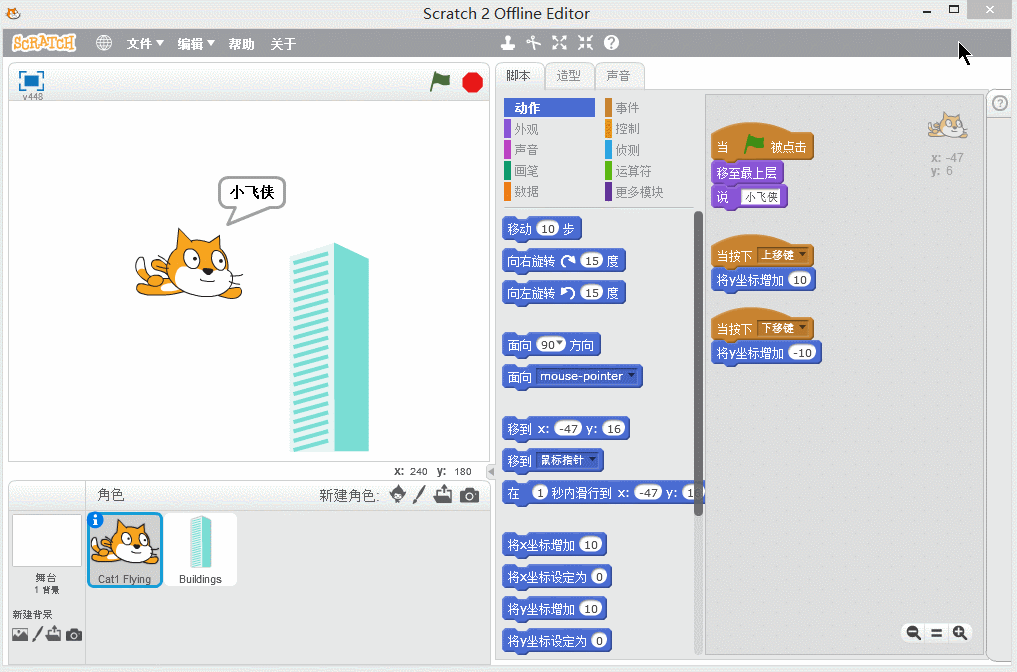Reset scripts area zoom

click(x=937, y=633)
